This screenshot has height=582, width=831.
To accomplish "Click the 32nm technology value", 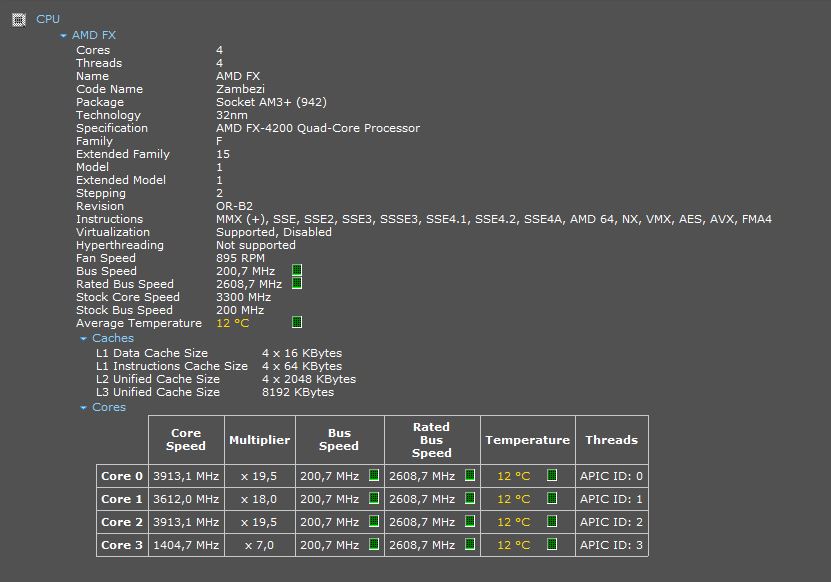I will pyautogui.click(x=232, y=115).
